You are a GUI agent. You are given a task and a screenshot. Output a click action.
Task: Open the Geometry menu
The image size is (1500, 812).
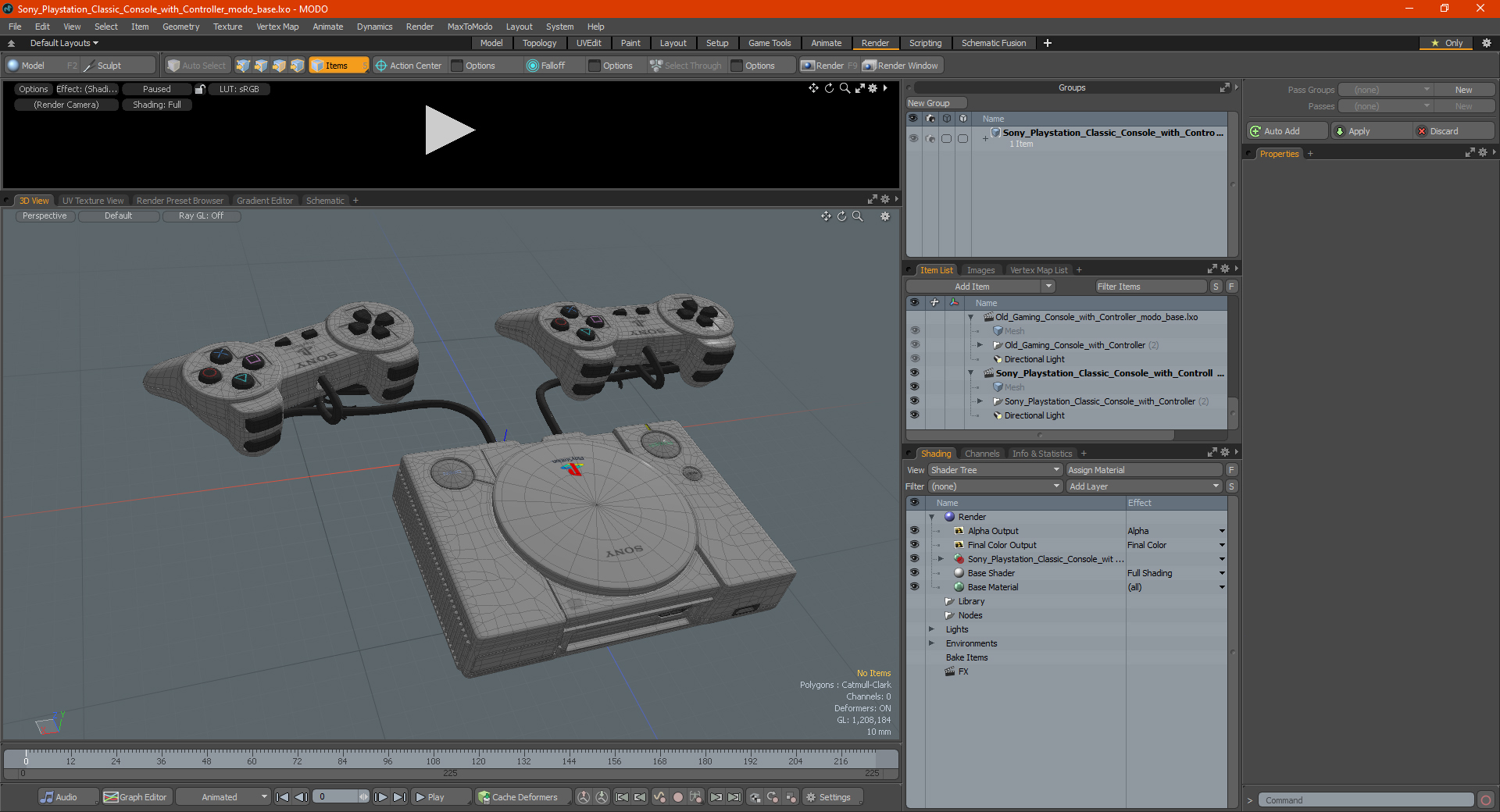click(180, 27)
